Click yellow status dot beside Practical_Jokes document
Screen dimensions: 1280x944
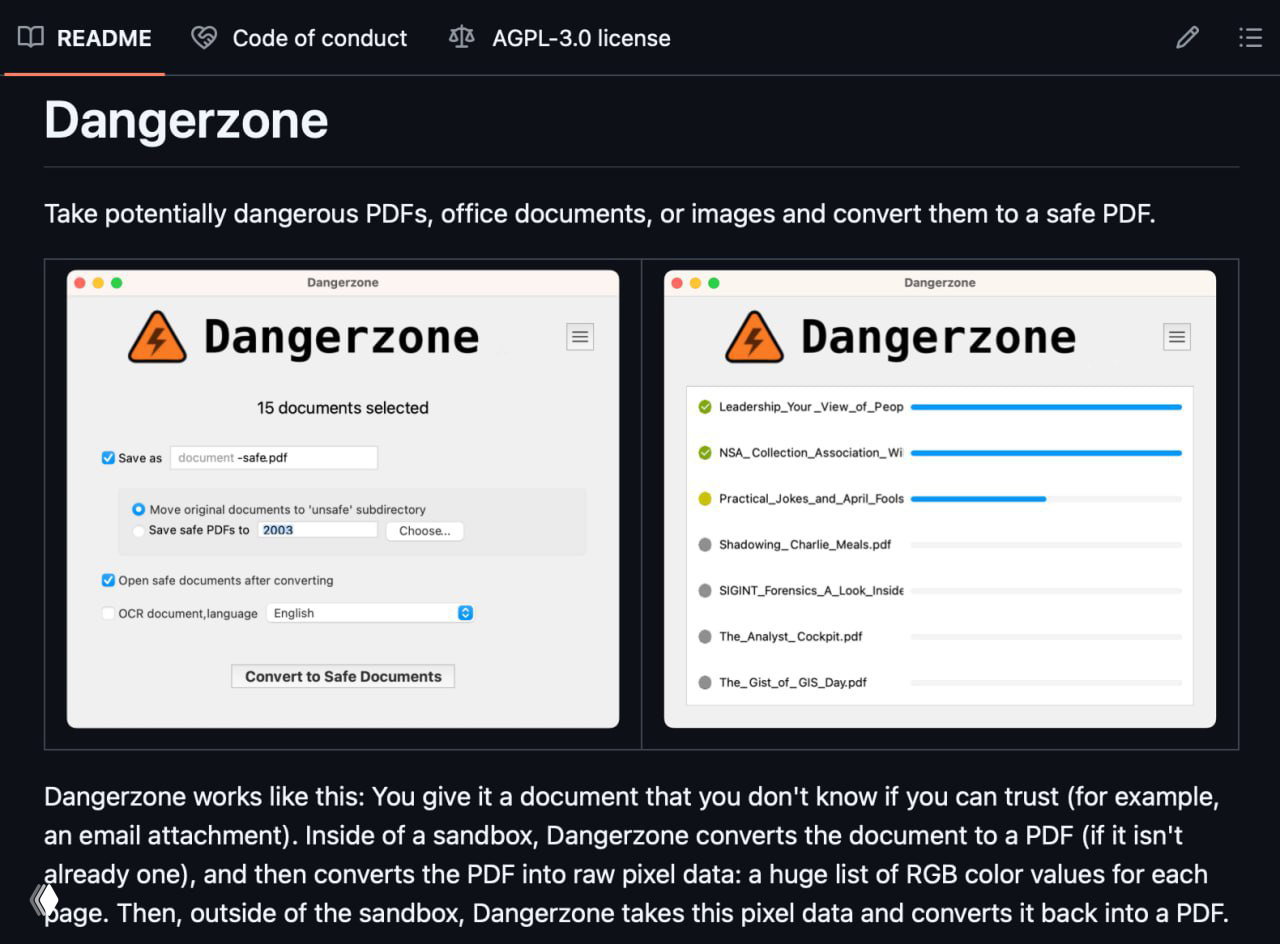coord(705,499)
